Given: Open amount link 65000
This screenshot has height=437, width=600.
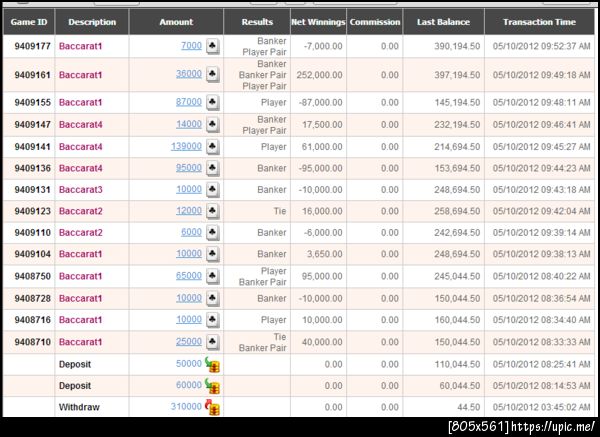Looking at the screenshot, I should coord(189,276).
